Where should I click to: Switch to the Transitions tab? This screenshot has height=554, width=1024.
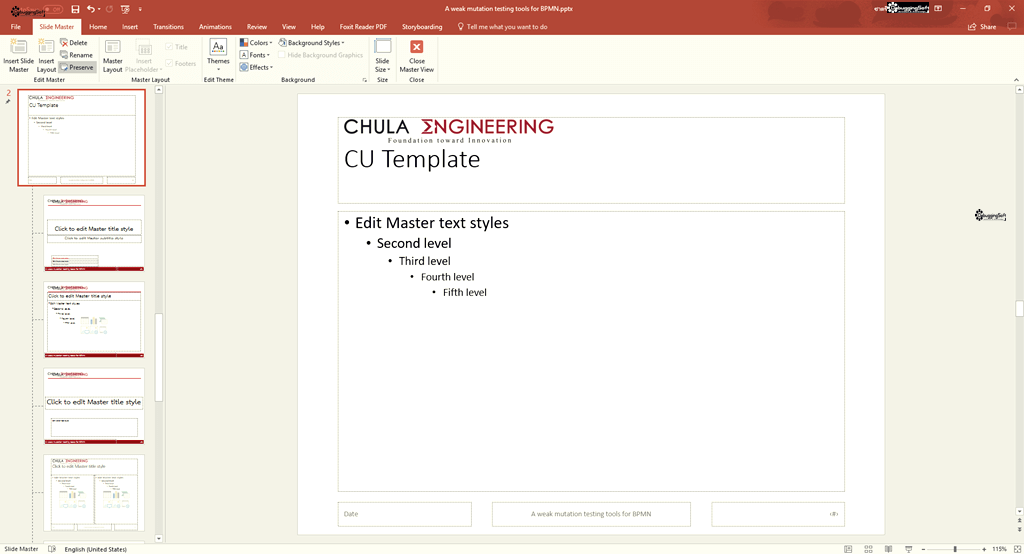pyautogui.click(x=168, y=27)
